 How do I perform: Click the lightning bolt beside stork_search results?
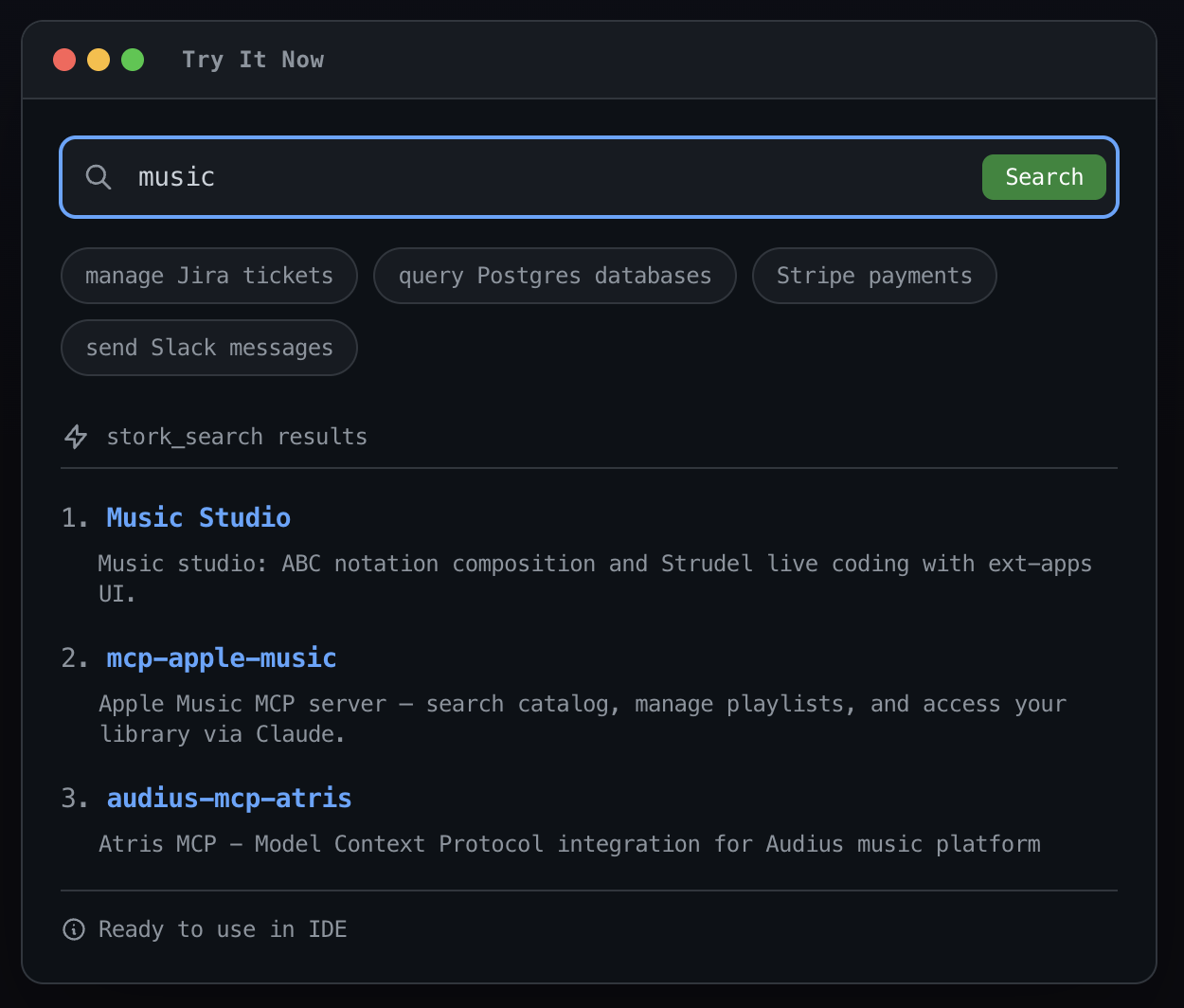pyautogui.click(x=75, y=436)
